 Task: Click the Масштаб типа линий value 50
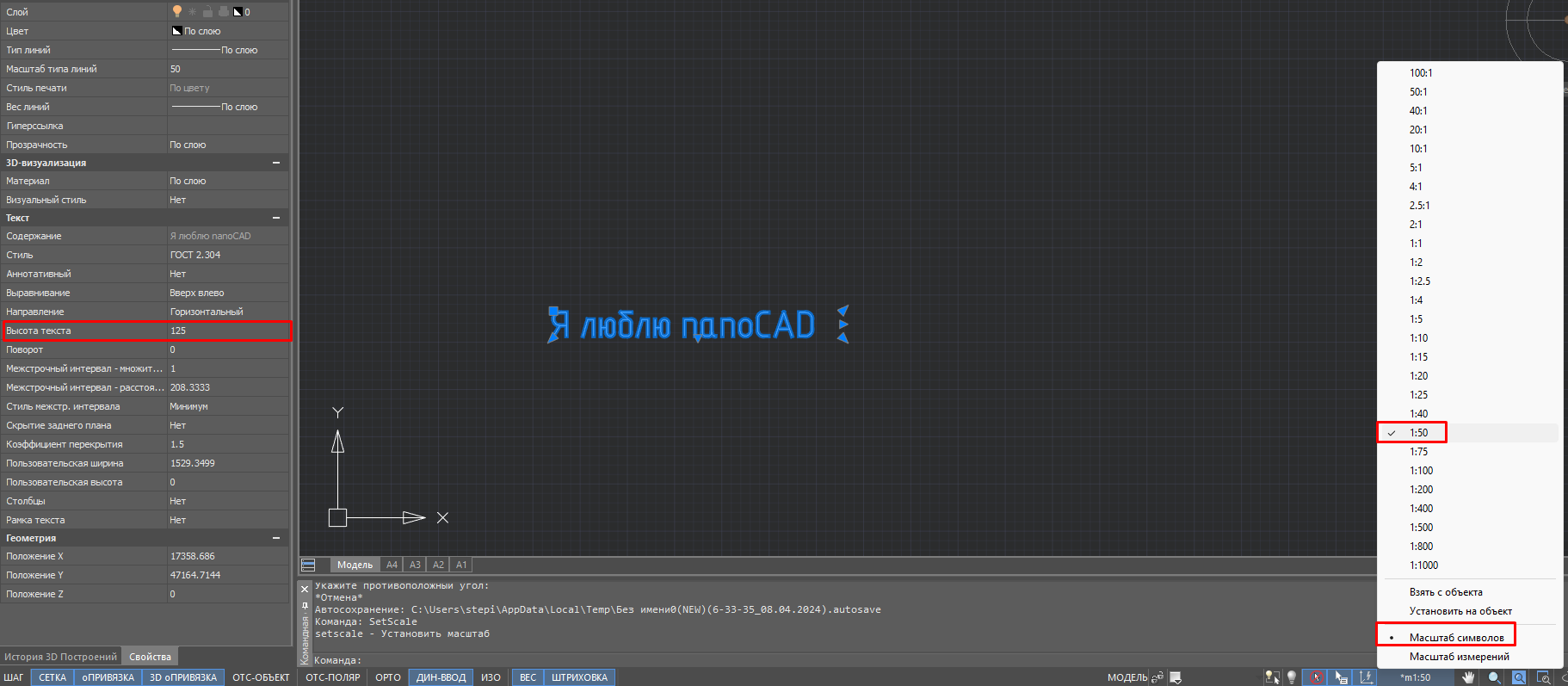(229, 69)
